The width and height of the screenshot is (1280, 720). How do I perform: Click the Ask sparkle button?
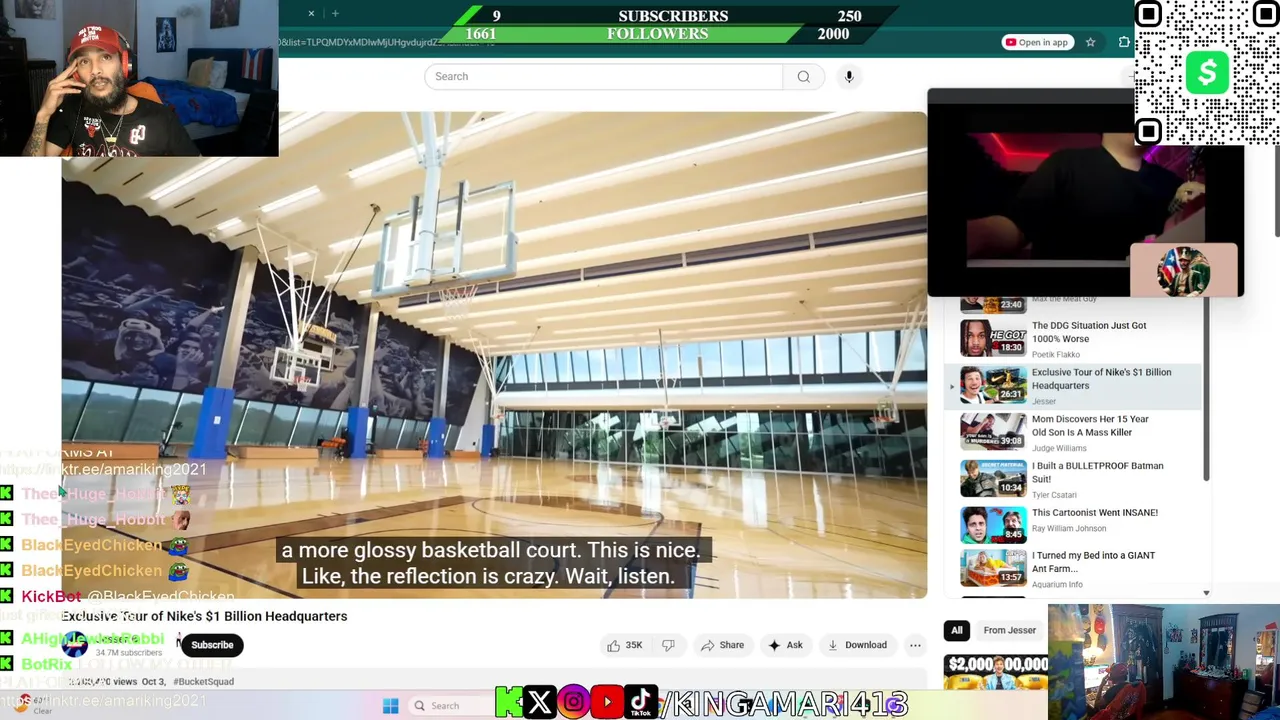[x=785, y=645]
